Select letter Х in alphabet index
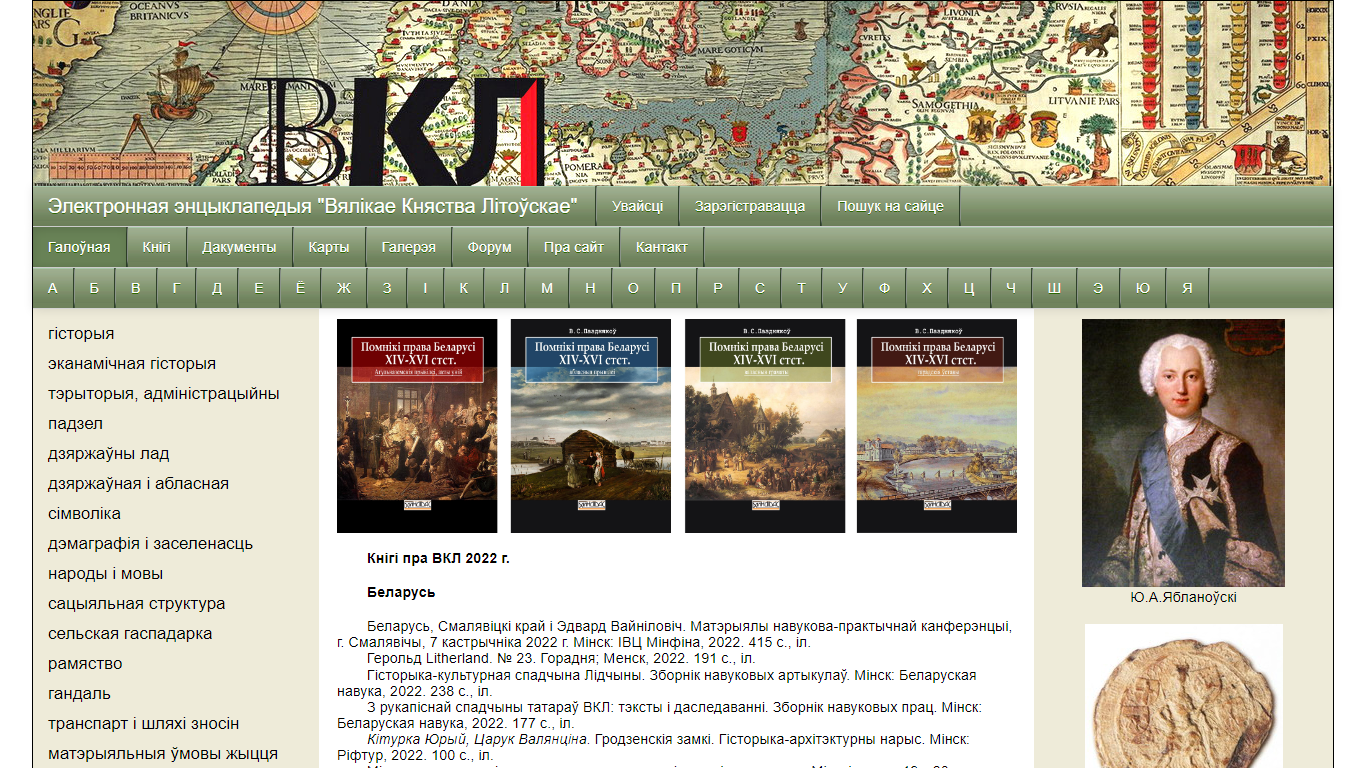Viewport: 1366px width, 768px height. 927,288
